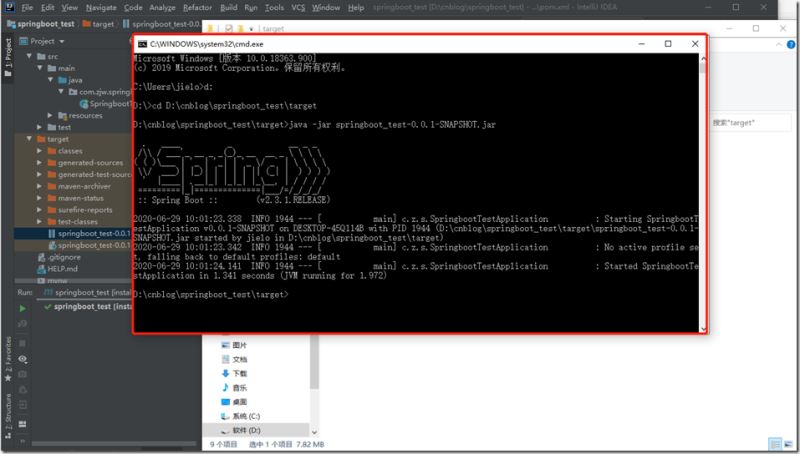
Task: Open the Refactor menu
Action: pos(197,7)
